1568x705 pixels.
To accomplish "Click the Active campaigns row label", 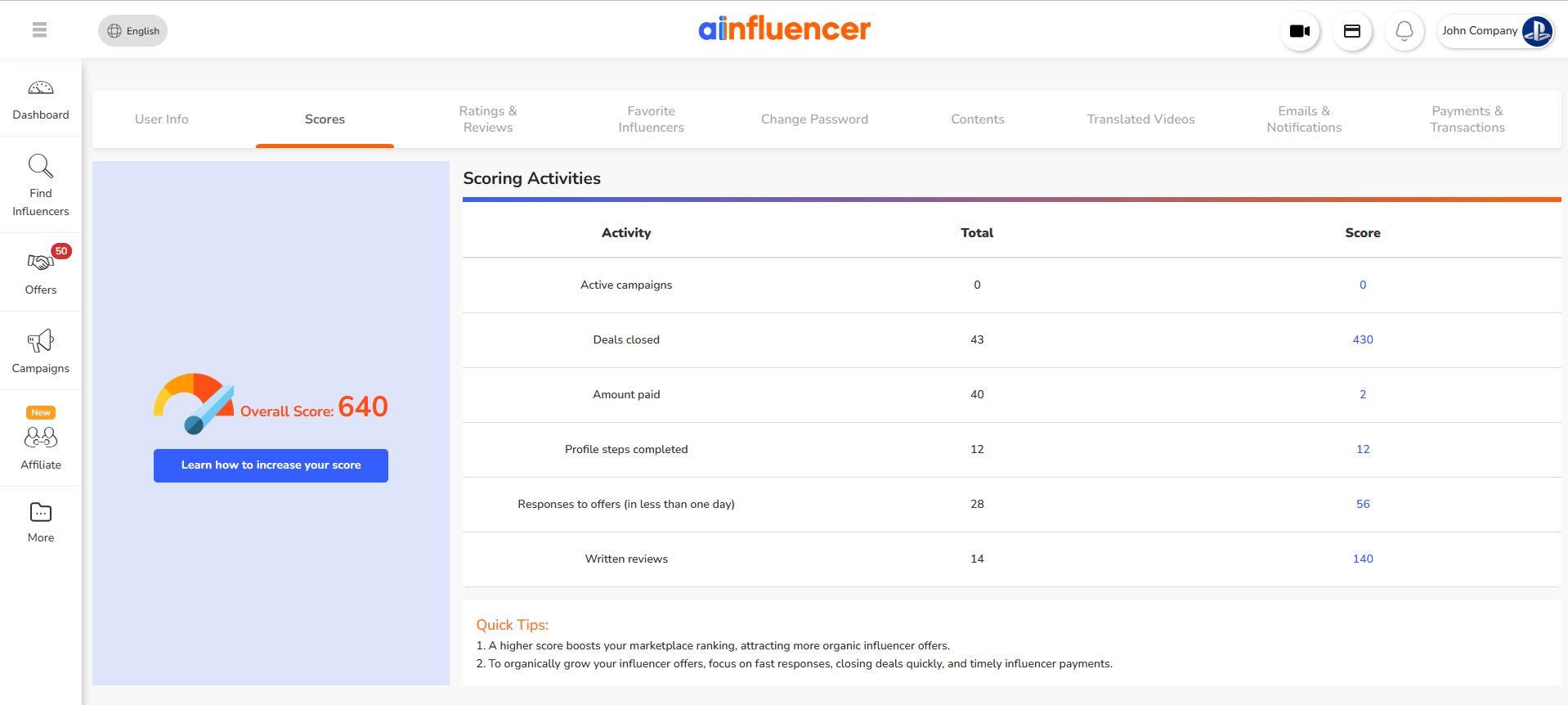I will point(626,285).
